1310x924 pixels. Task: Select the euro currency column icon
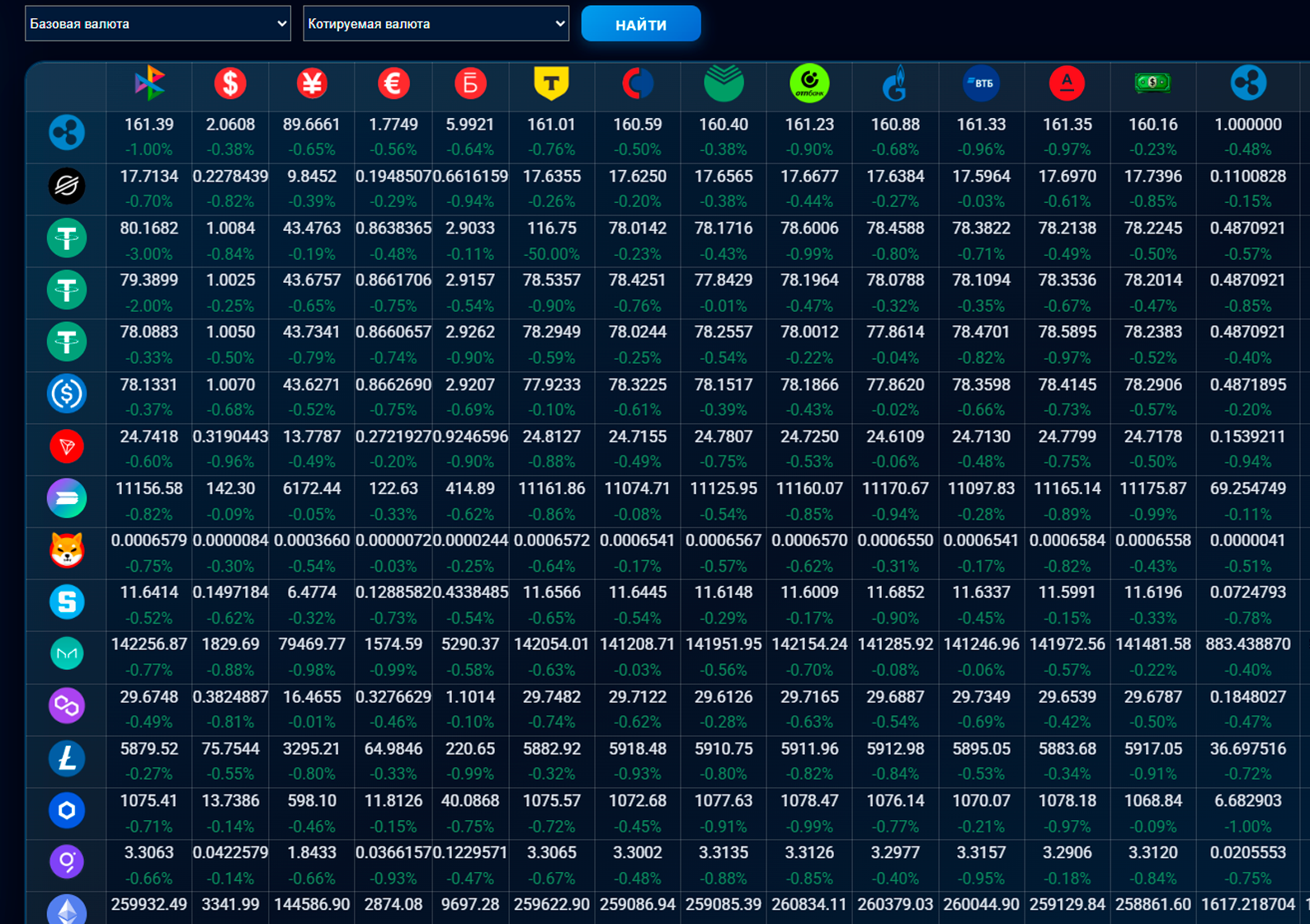tap(393, 83)
